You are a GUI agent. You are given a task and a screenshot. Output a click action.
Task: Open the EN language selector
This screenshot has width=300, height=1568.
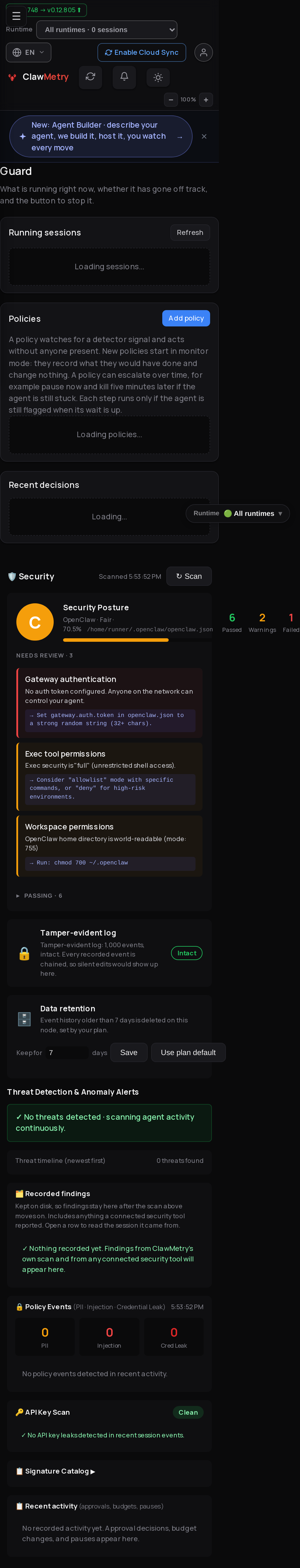pyautogui.click(x=29, y=52)
